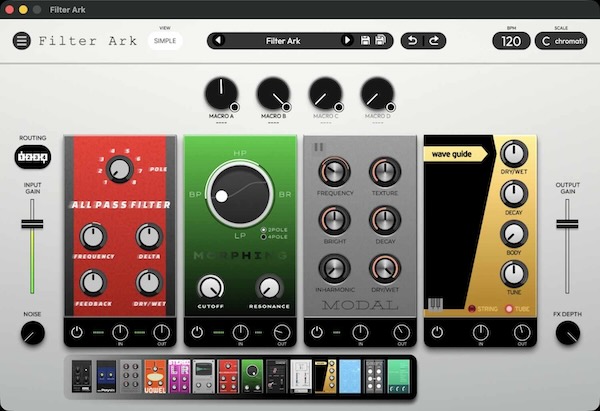Undo the last change
Image resolution: width=600 pixels, height=411 pixels.
pos(412,41)
